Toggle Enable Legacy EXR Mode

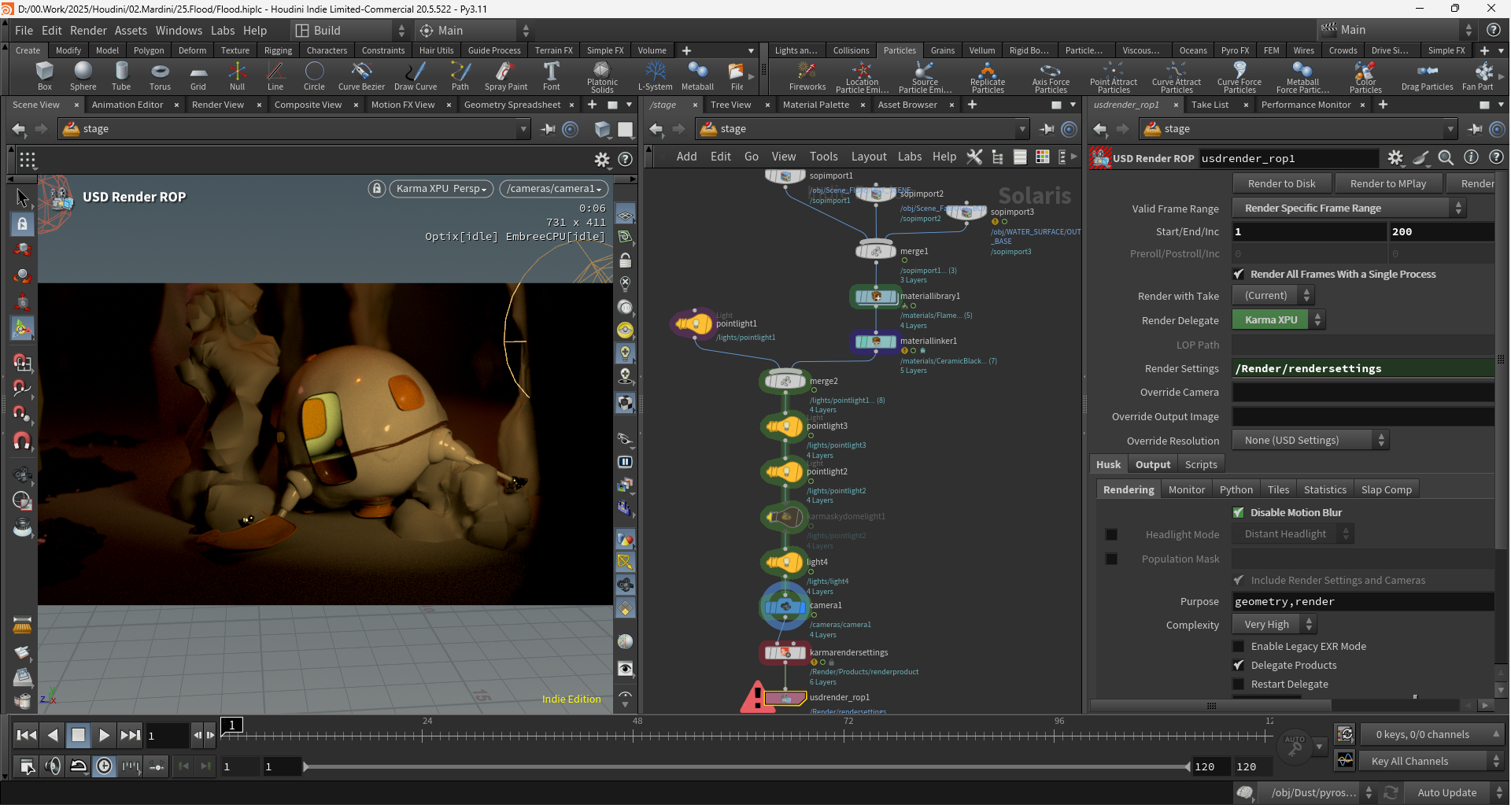pos(1239,647)
